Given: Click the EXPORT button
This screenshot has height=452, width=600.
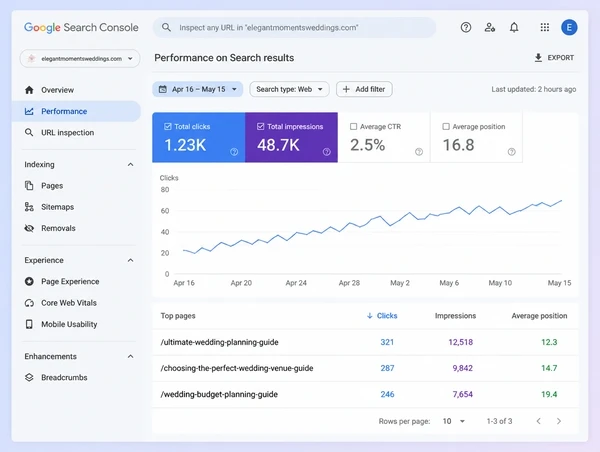Looking at the screenshot, I should coord(554,58).
